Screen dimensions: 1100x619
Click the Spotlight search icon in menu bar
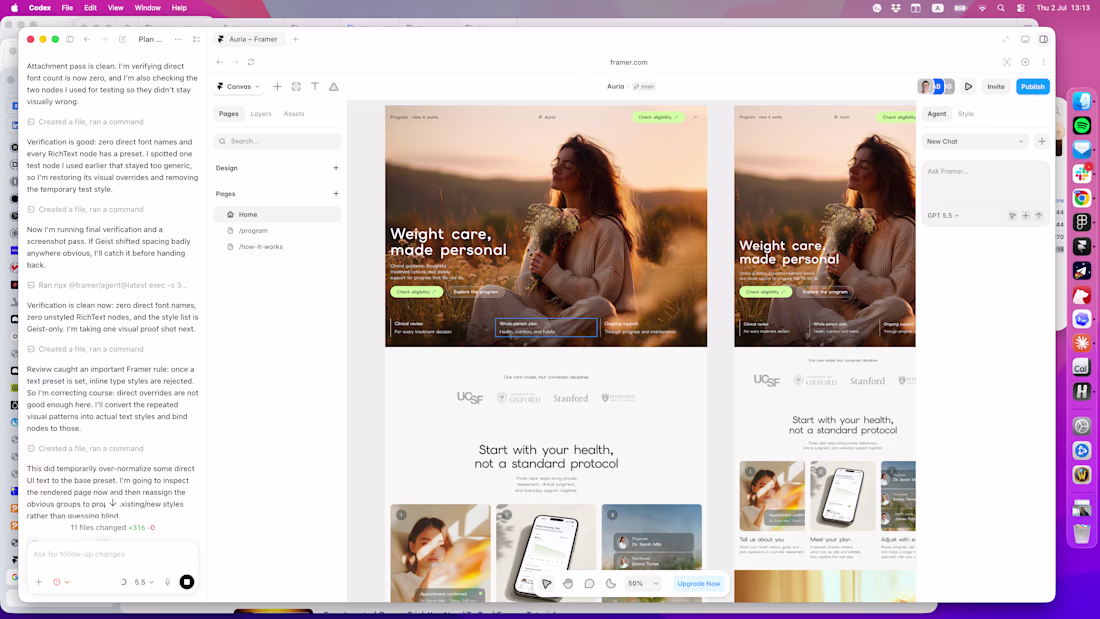click(1000, 8)
